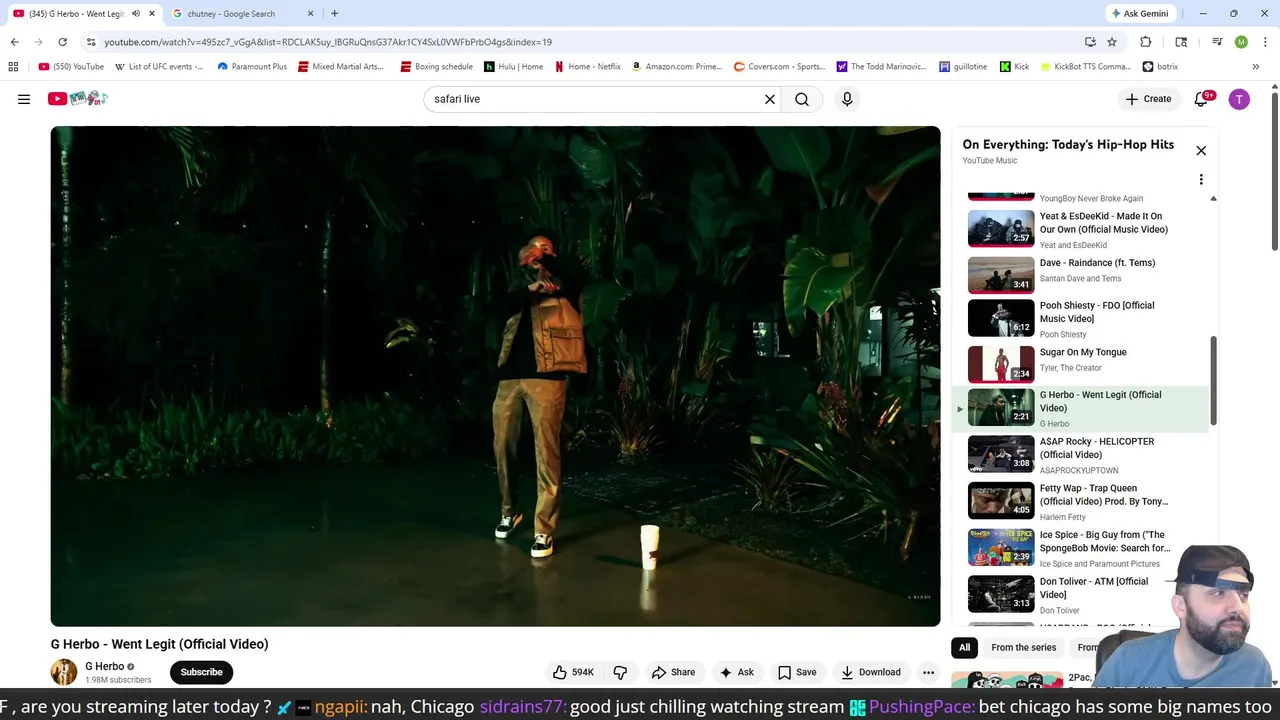Play Yeat & EsDeeKid Made It On Our Own
Screen dimensions: 1280x720
coord(1080,229)
